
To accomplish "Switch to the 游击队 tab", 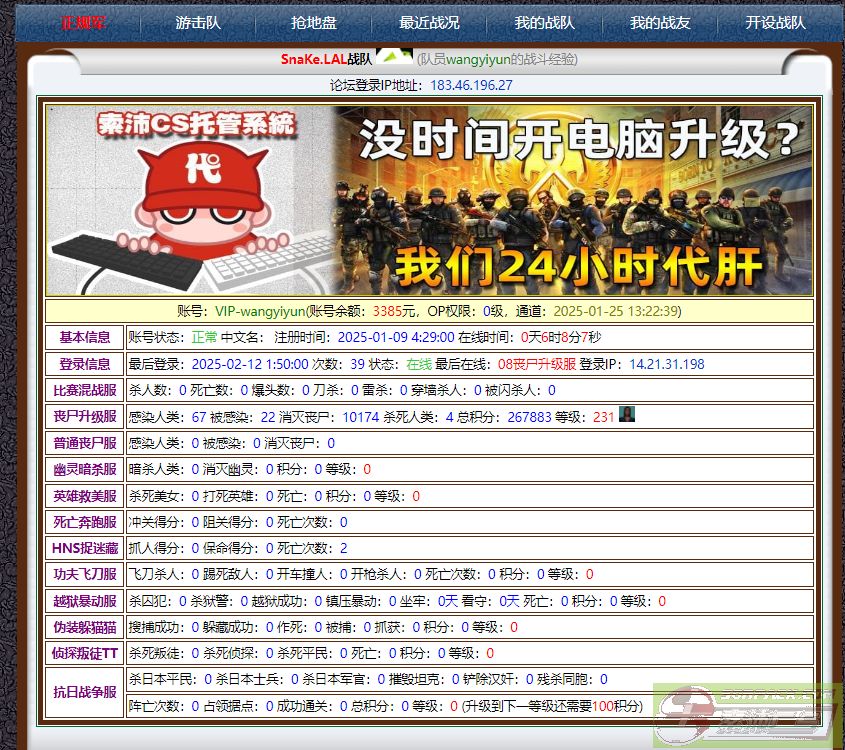I will click(198, 23).
